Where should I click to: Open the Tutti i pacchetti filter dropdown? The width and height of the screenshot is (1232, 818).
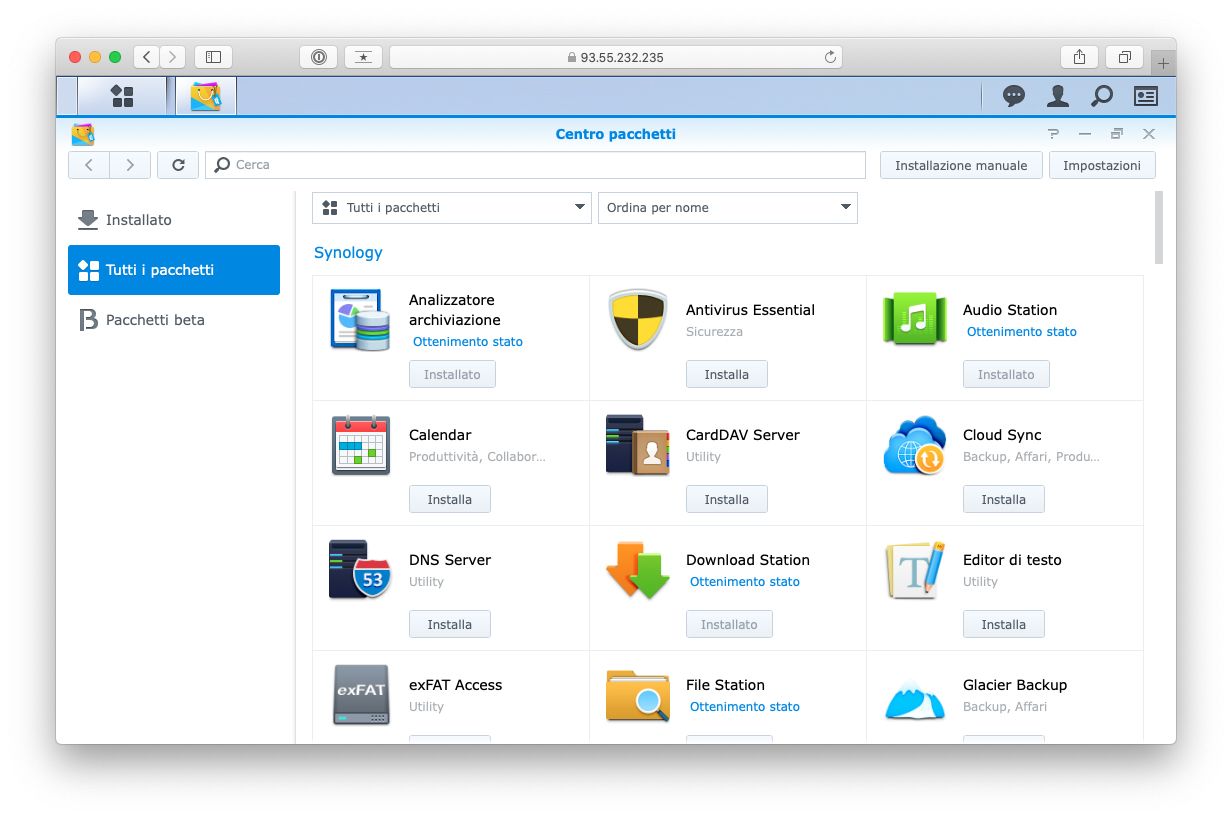click(452, 208)
